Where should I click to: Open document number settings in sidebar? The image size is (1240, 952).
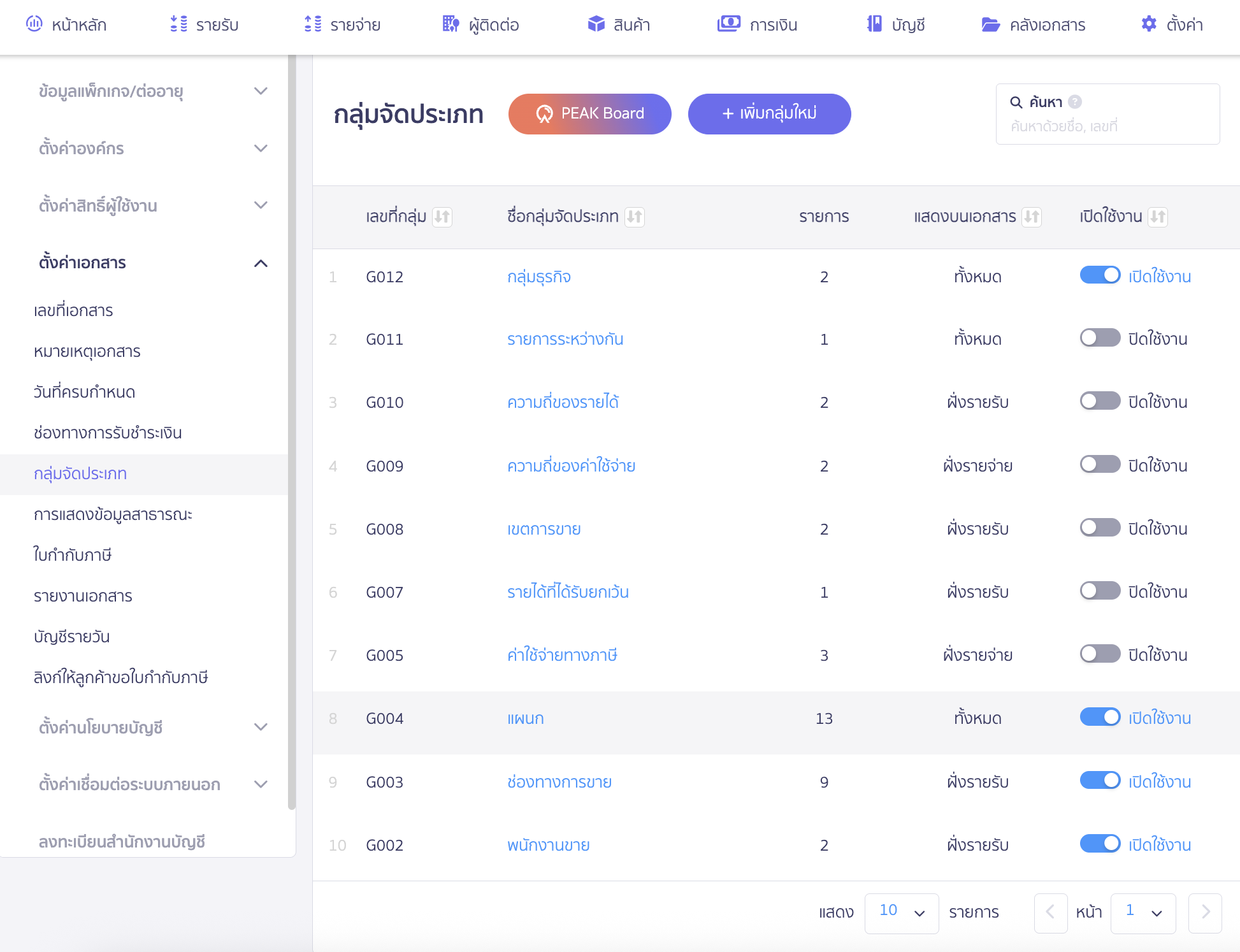[73, 310]
